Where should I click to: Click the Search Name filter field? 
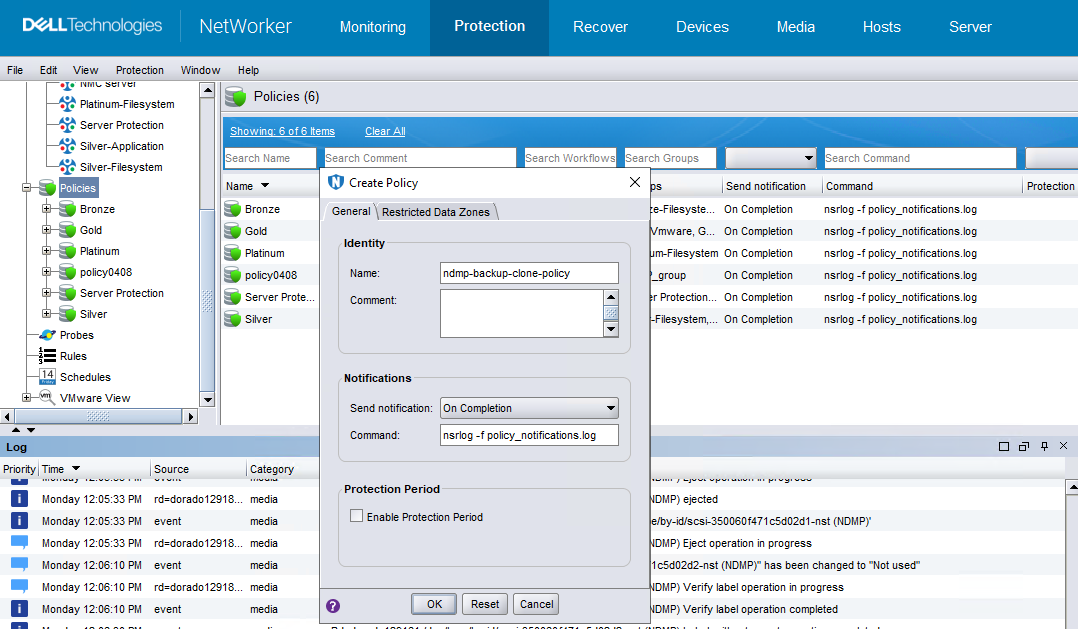point(270,158)
